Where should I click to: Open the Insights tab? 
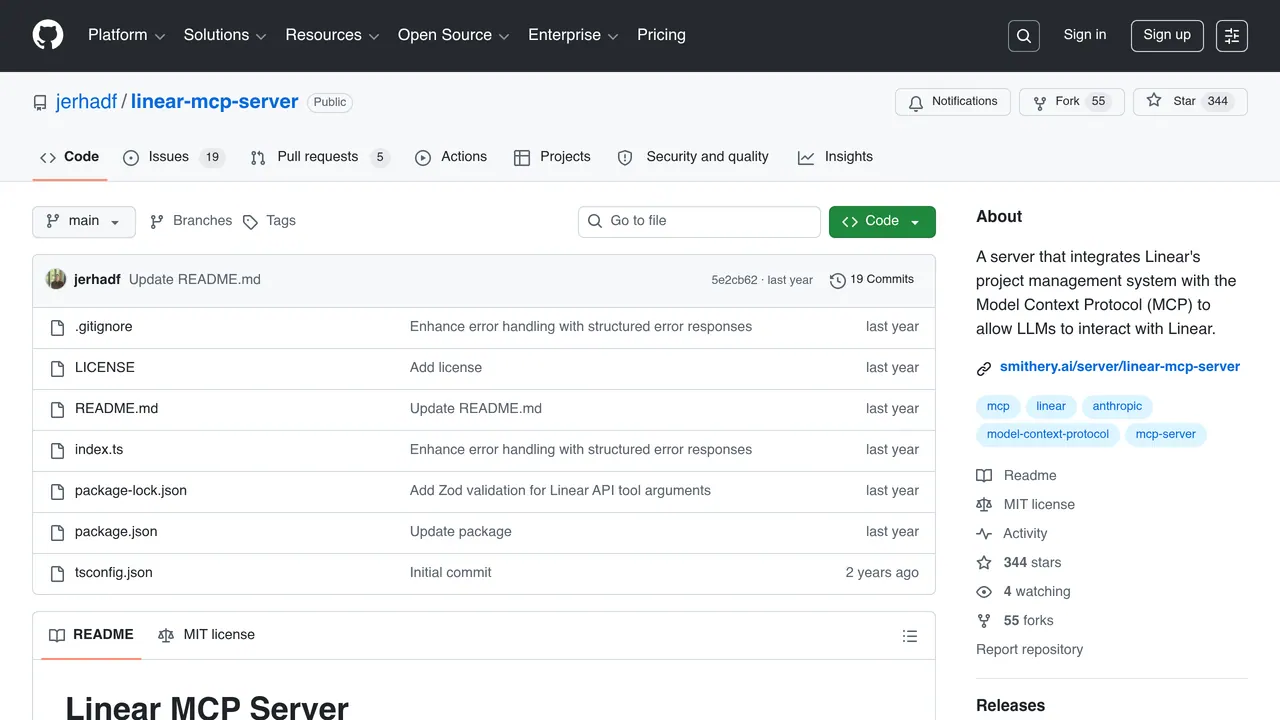coord(835,157)
